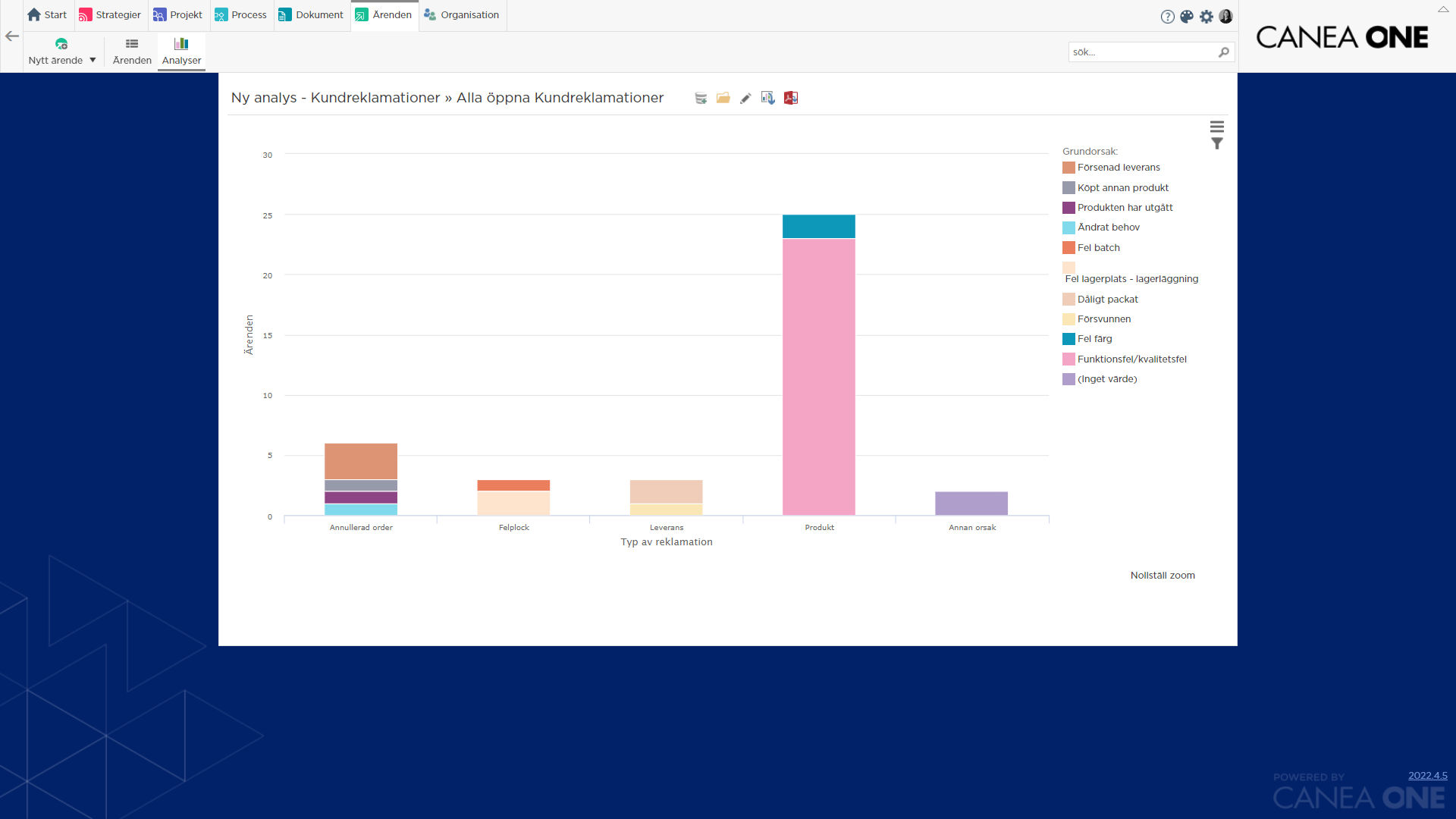Collapse the header with the top-right chevron
The width and height of the screenshot is (1456, 819).
(1443, 9)
